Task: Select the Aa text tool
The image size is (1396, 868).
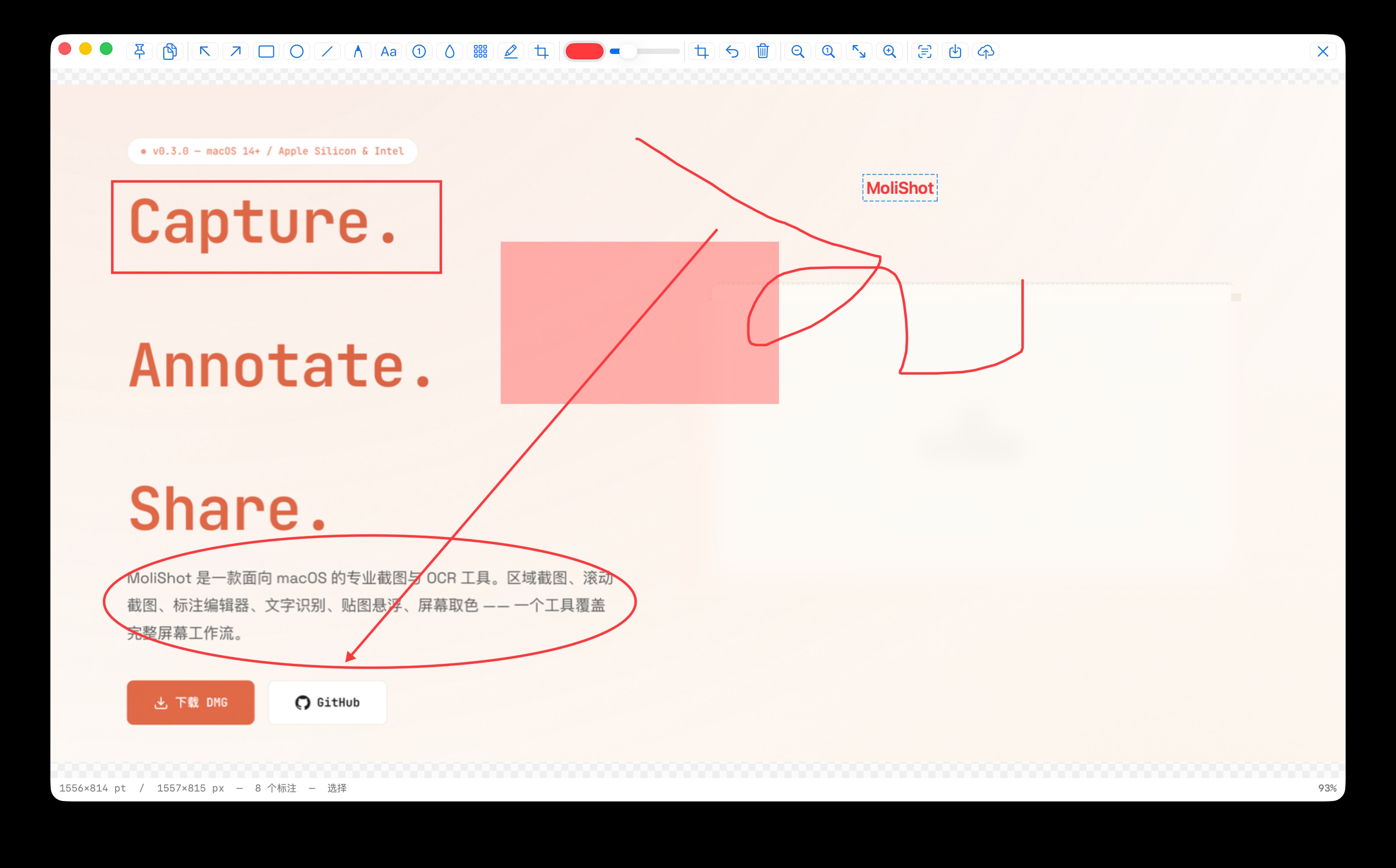Action: tap(389, 52)
